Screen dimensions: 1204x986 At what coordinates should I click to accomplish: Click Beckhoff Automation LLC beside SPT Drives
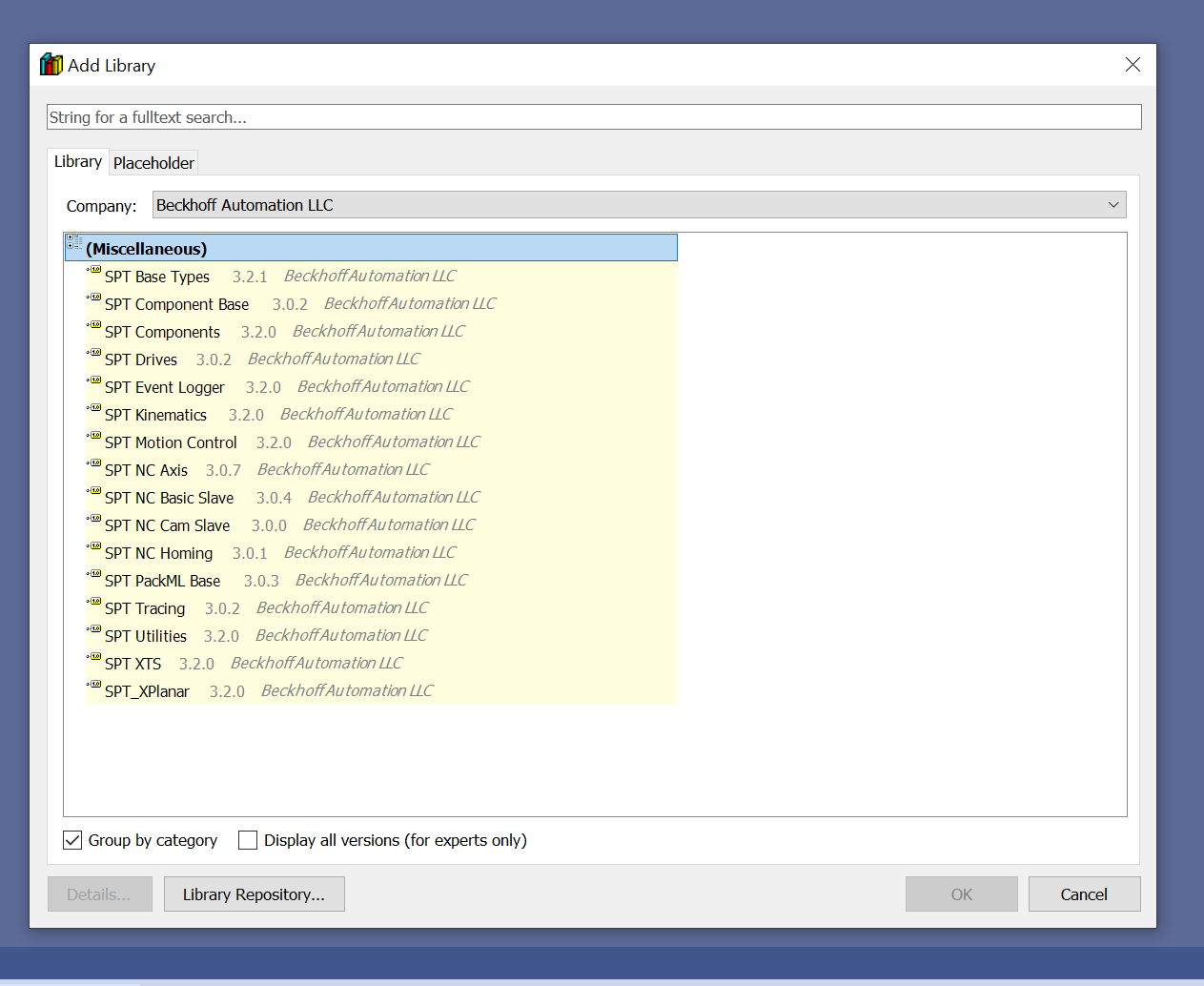pyautogui.click(x=334, y=359)
